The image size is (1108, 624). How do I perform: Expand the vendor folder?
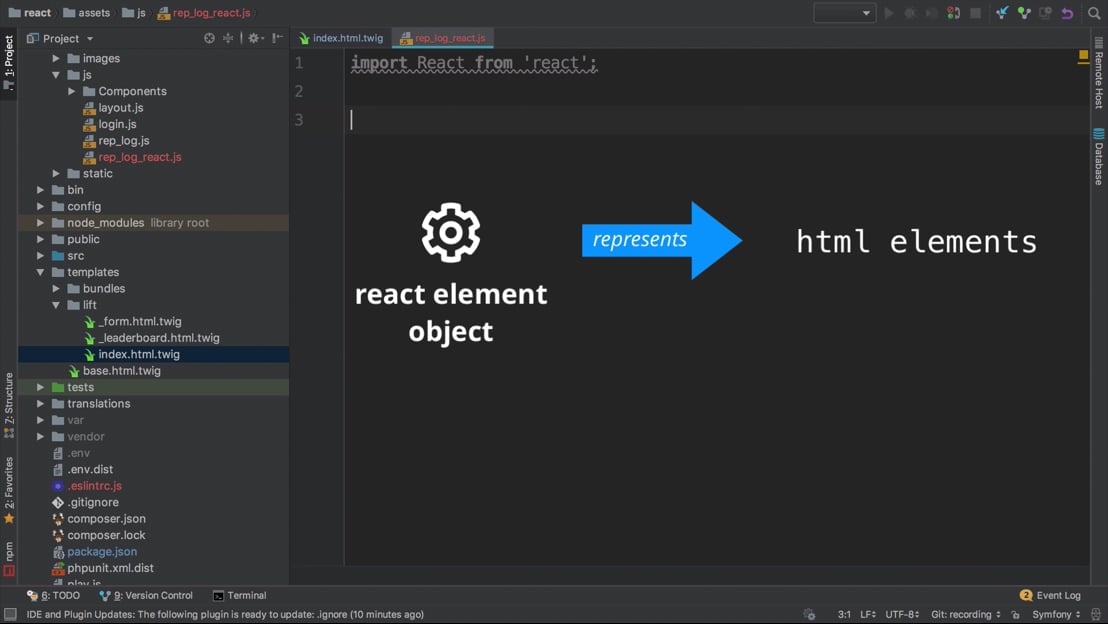click(40, 437)
